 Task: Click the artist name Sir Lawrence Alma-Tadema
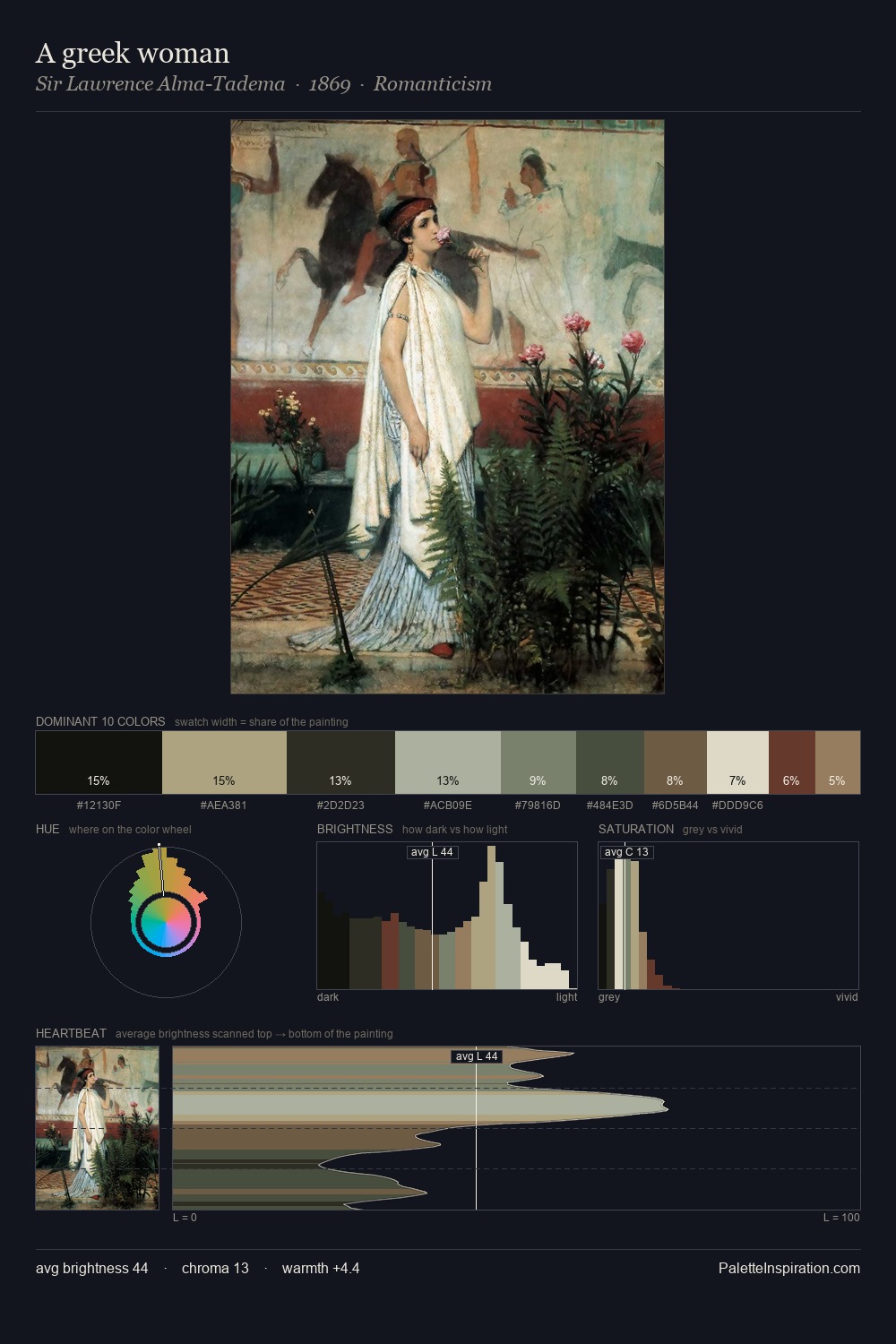pyautogui.click(x=160, y=84)
